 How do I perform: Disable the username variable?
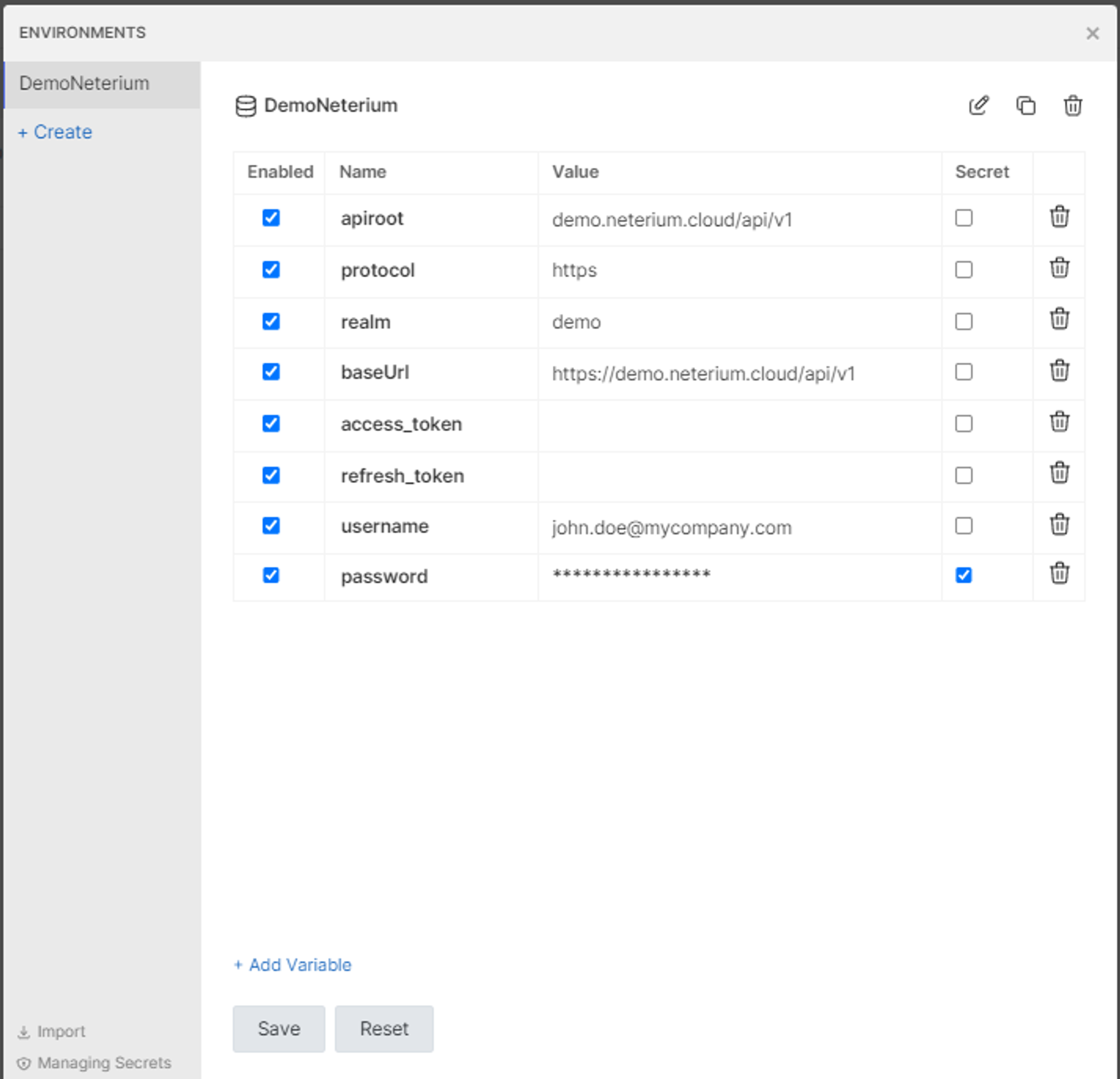pyautogui.click(x=271, y=526)
